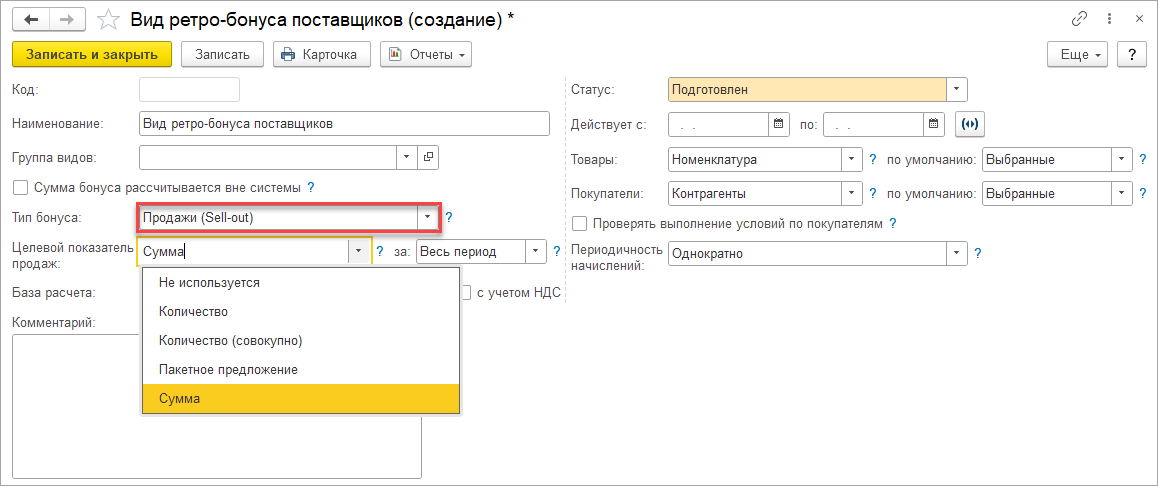Screen dimensions: 1158x486
Task: Click the Наименование text field
Action: tap(344, 124)
